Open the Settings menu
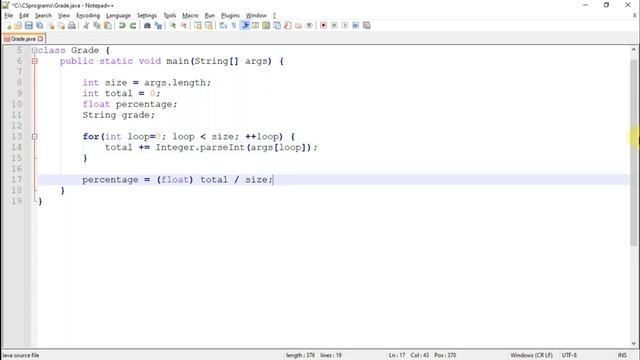 pos(147,16)
